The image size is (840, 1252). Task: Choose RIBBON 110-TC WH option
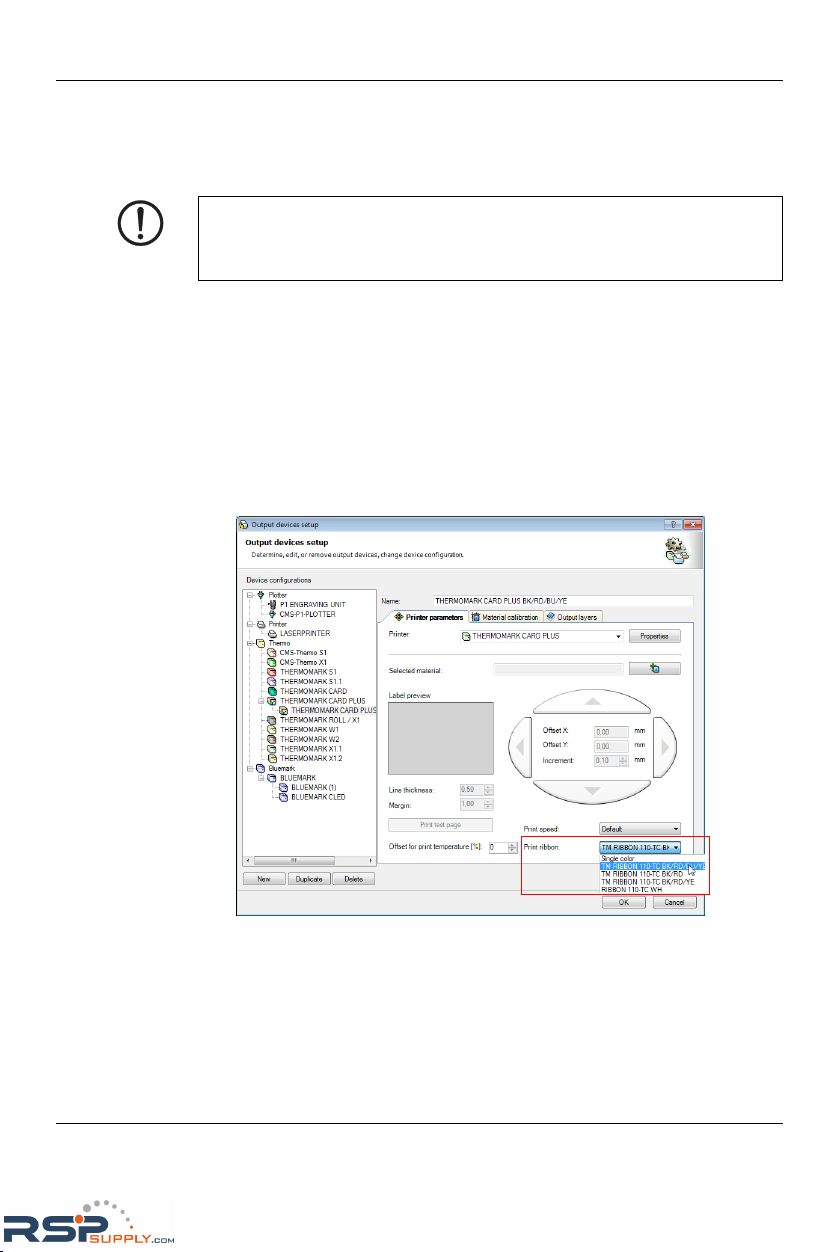coord(652,888)
